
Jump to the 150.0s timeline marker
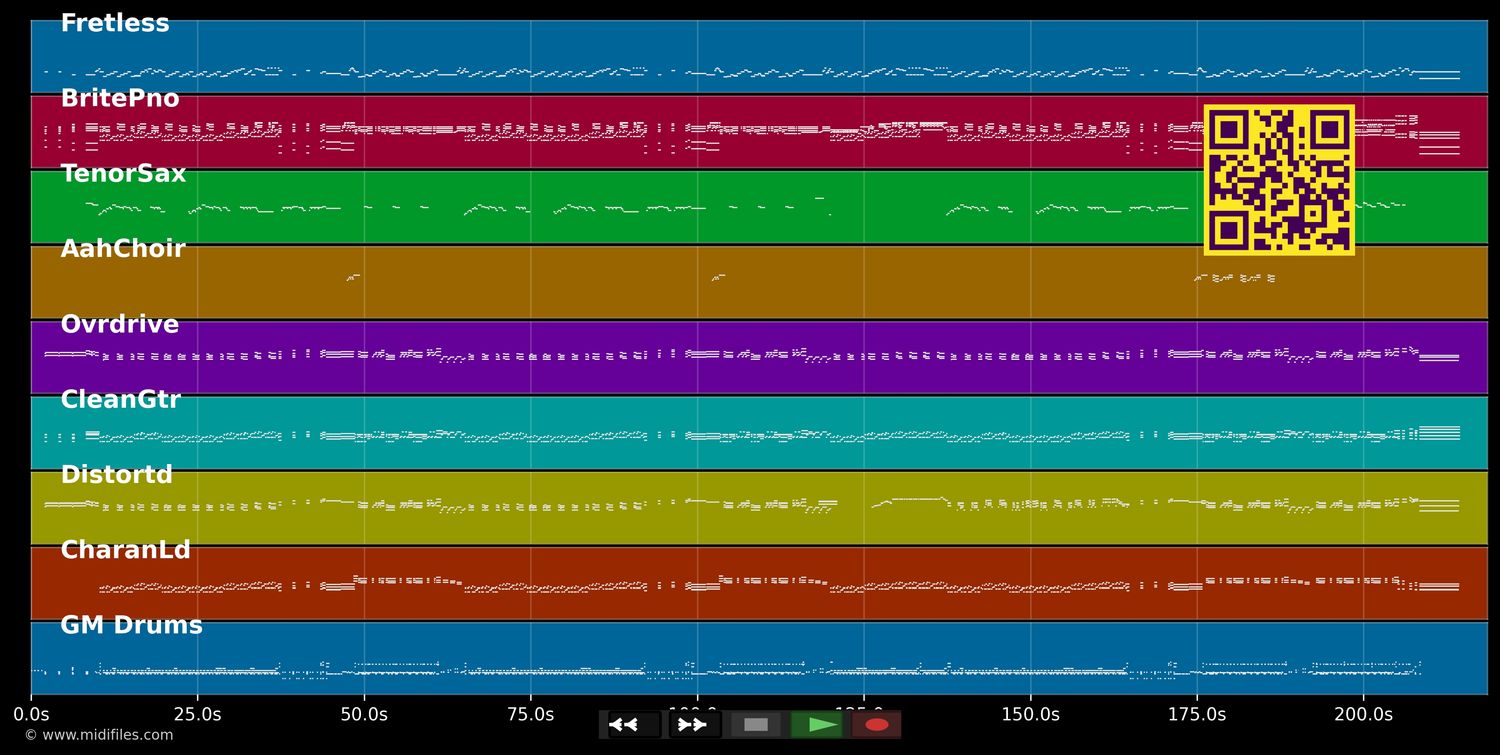point(1030,715)
